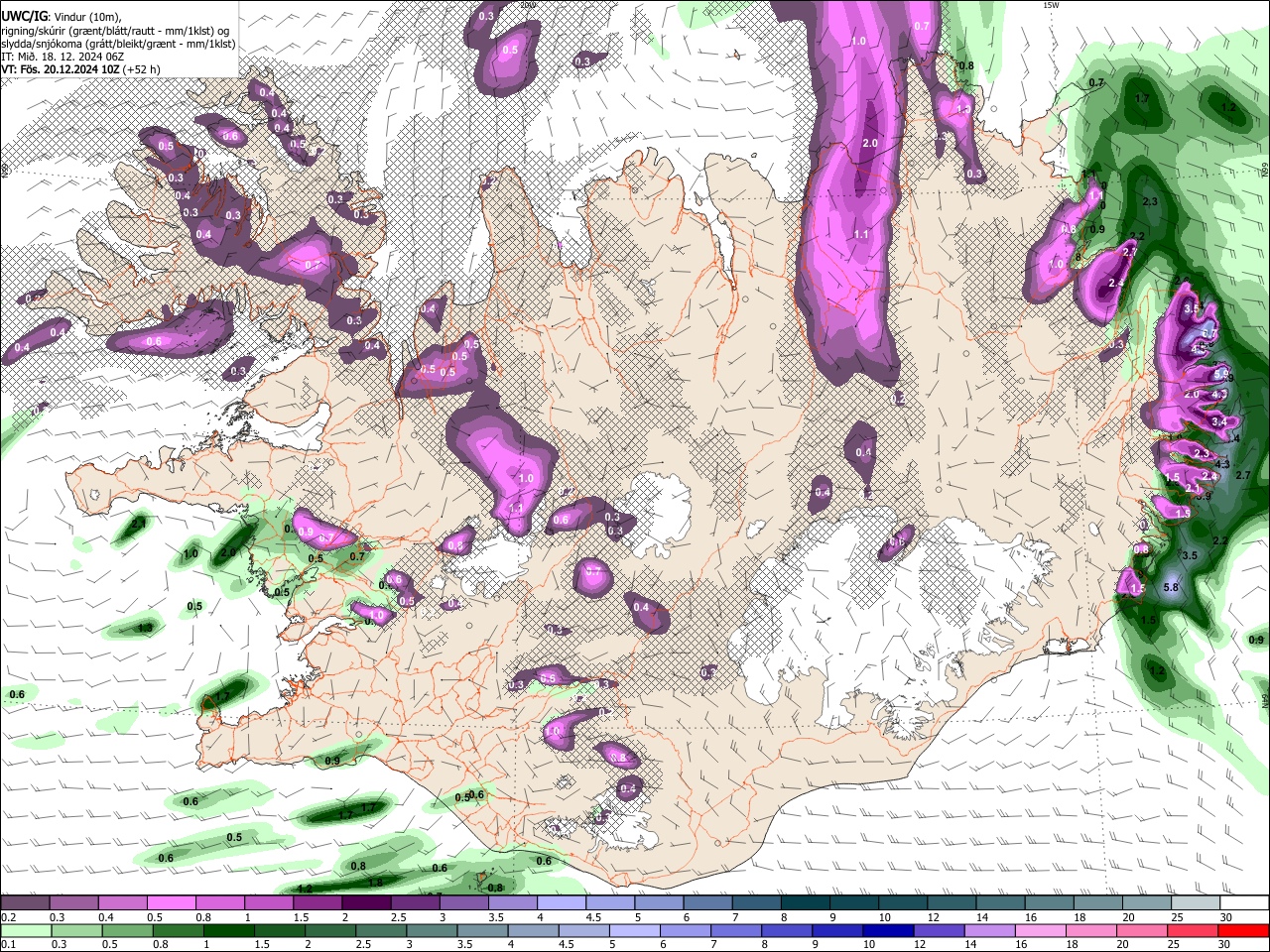Click the '15W' longitude label
1270x952 pixels.
(x=1051, y=5)
